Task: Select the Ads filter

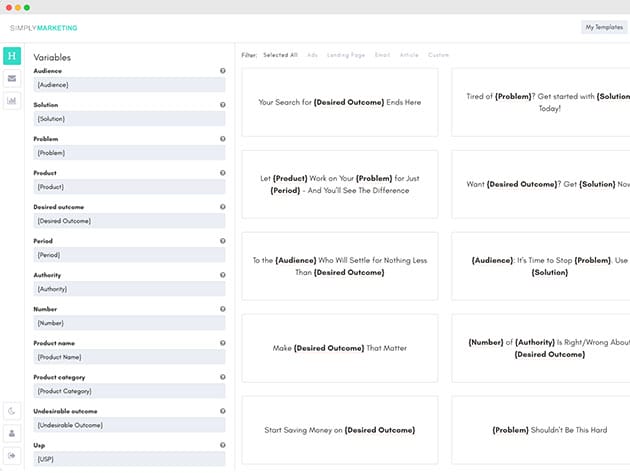Action: pyautogui.click(x=312, y=55)
